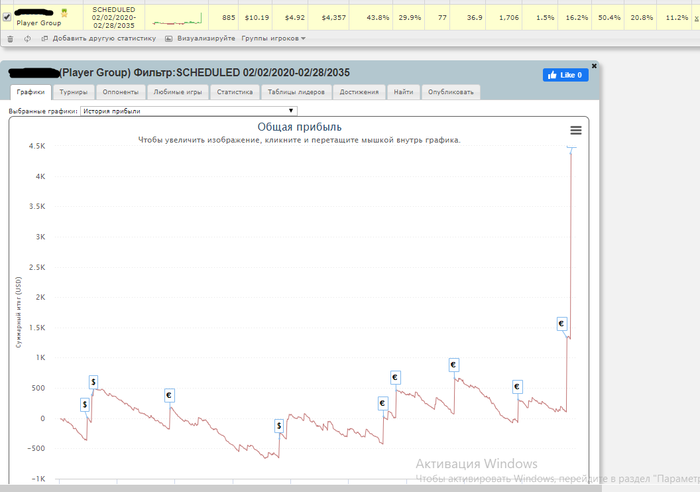Click the Facebook Like button

coord(566,75)
